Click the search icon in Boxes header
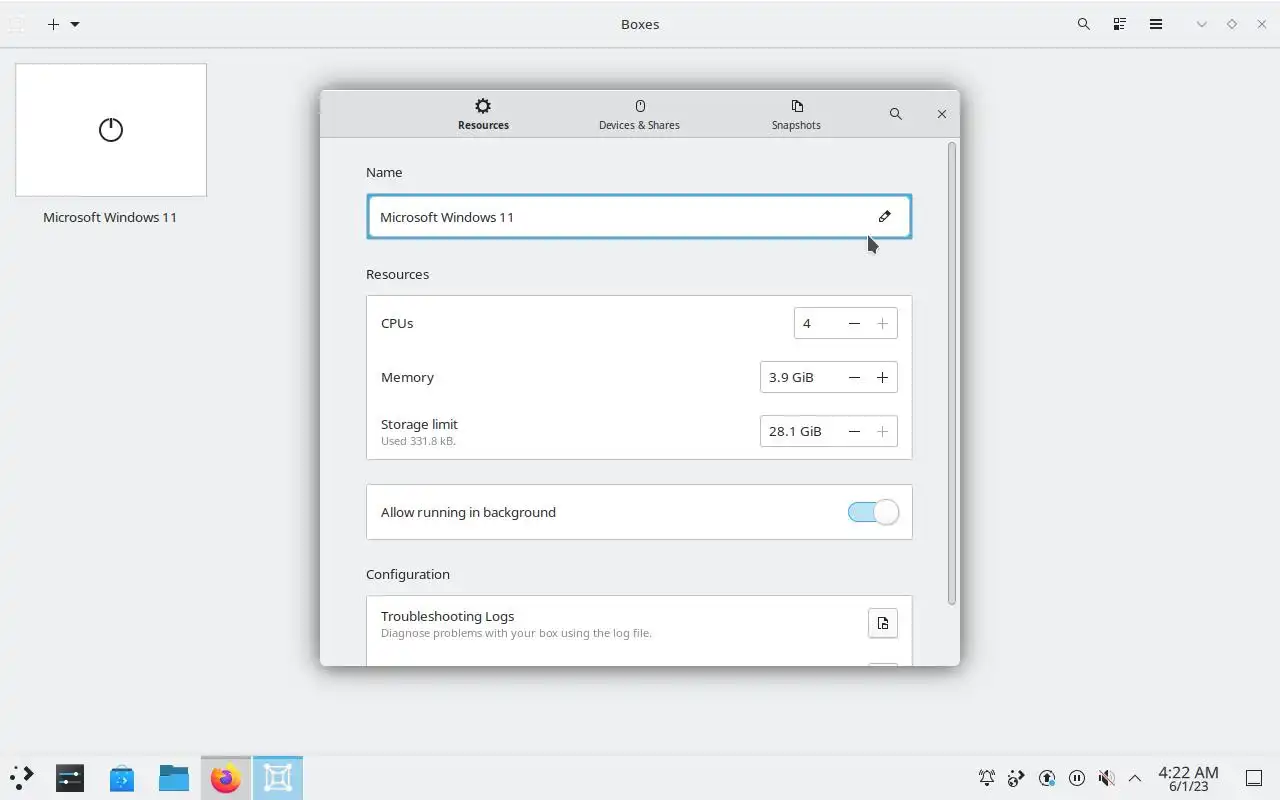Screen dimensions: 1280x800 point(1083,24)
